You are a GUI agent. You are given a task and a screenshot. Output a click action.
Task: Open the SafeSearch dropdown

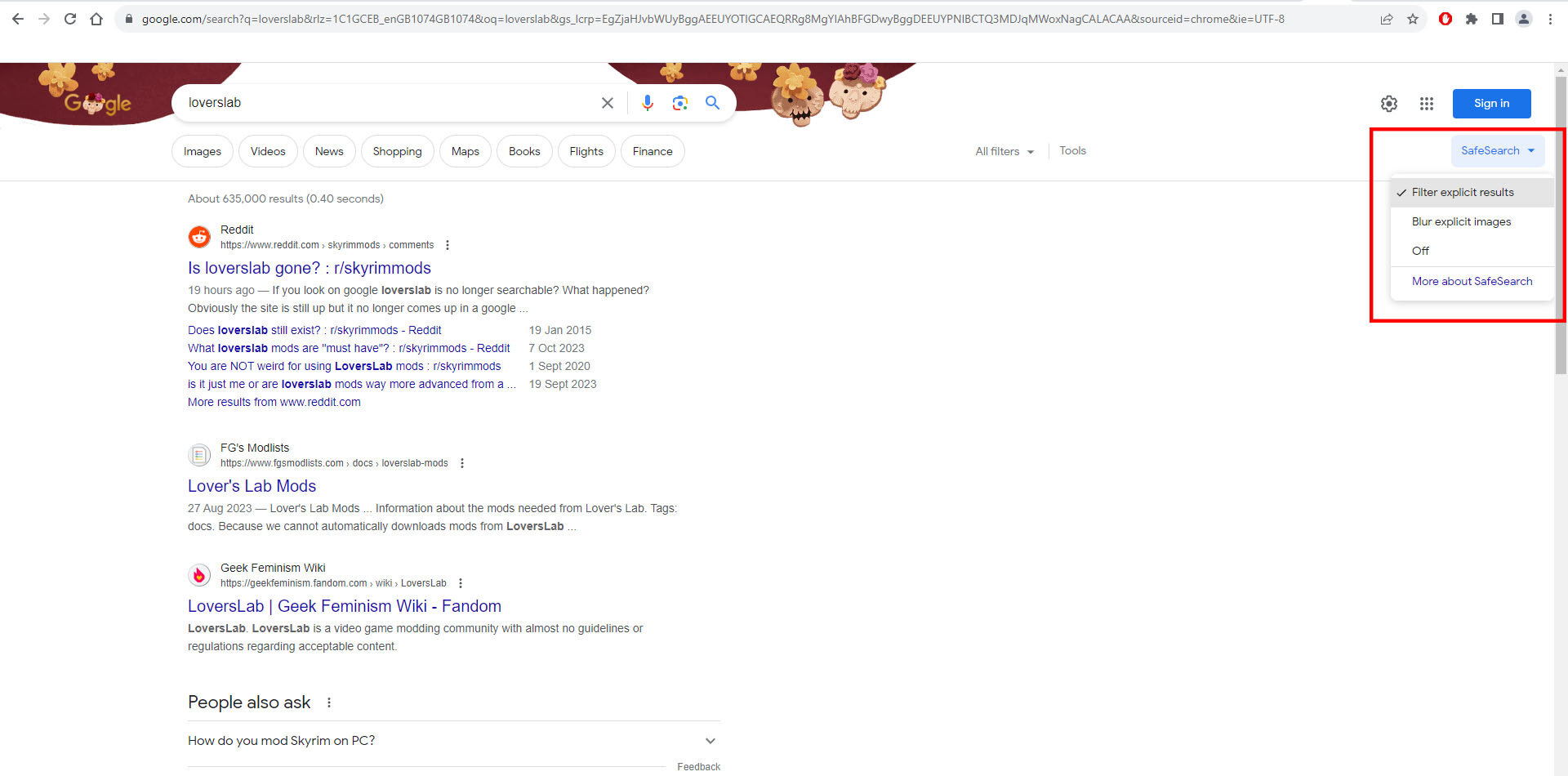point(1498,151)
